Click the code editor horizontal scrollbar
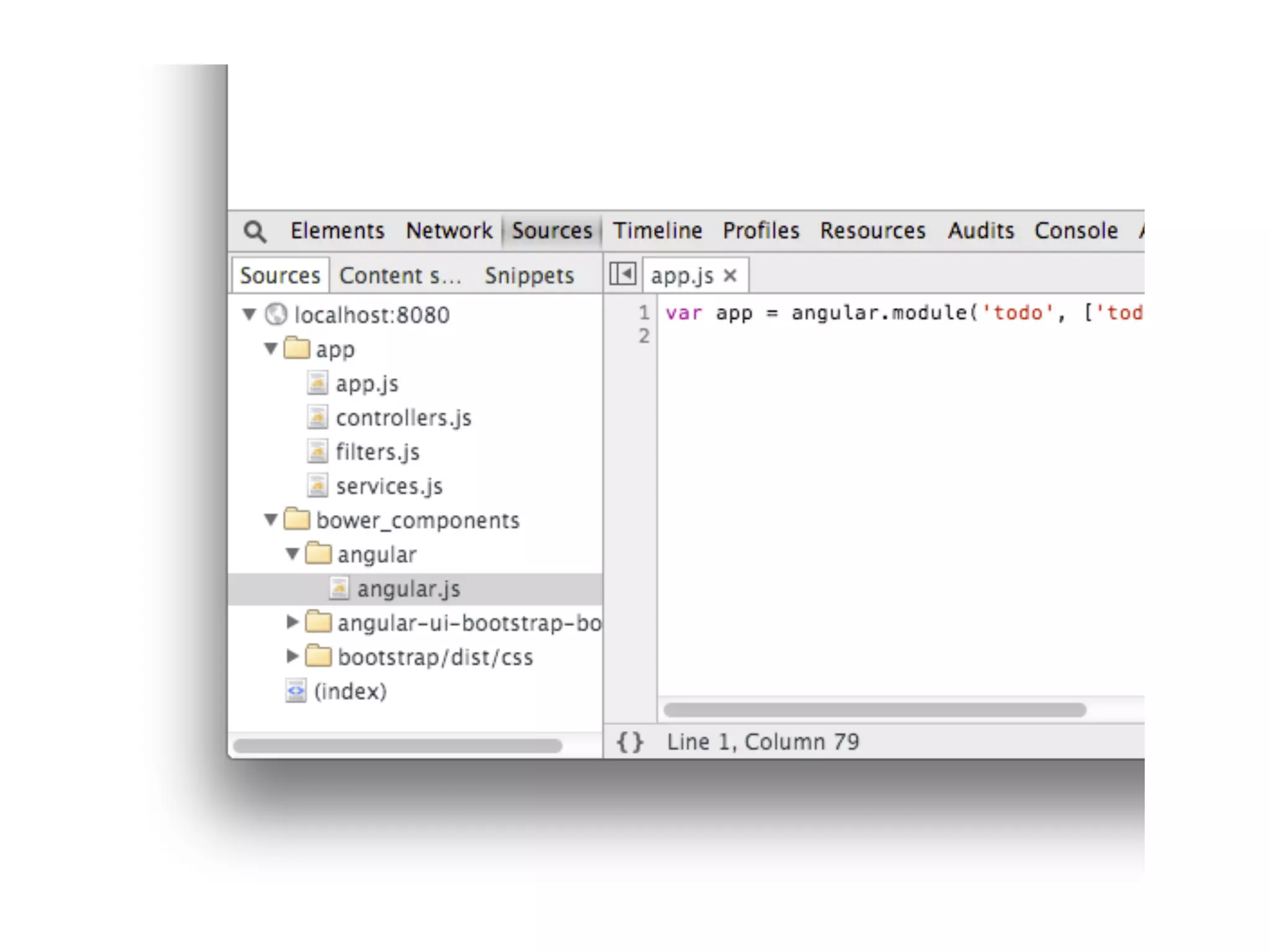Screen dimensions: 1270x952 [874, 710]
